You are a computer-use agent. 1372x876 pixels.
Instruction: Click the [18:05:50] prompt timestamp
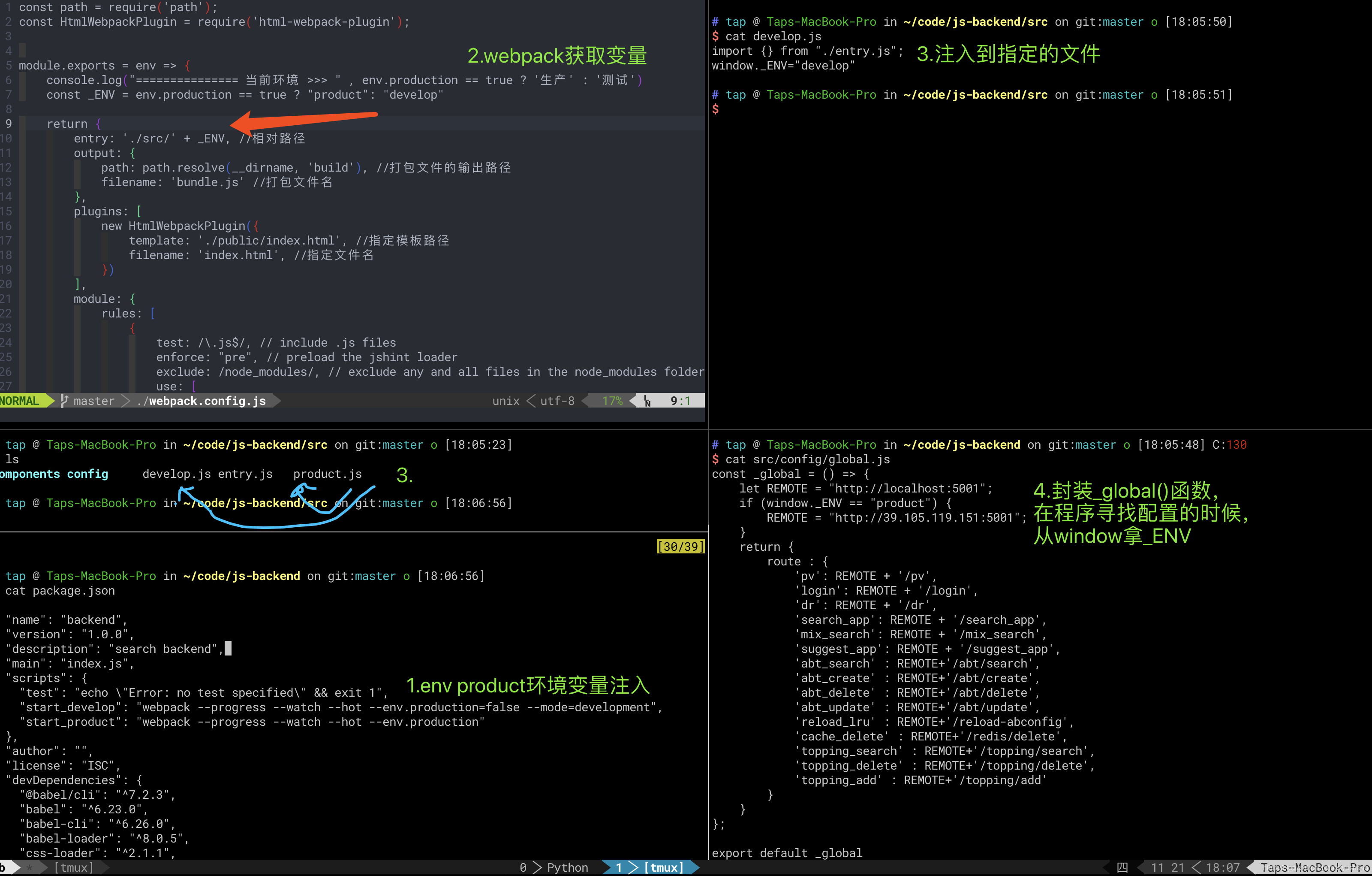pos(1199,21)
